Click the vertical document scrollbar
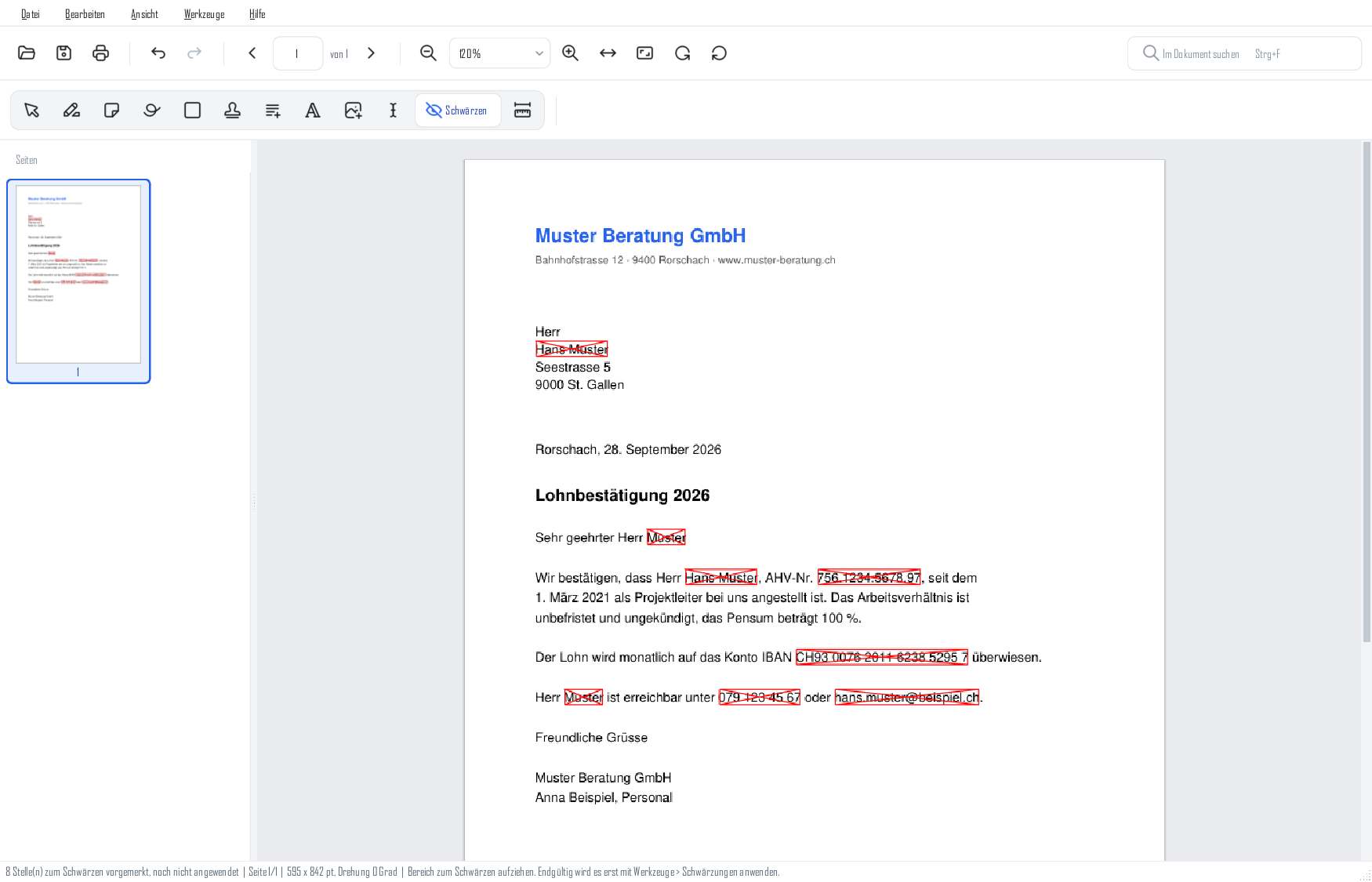The image size is (1372, 882). point(1367,392)
